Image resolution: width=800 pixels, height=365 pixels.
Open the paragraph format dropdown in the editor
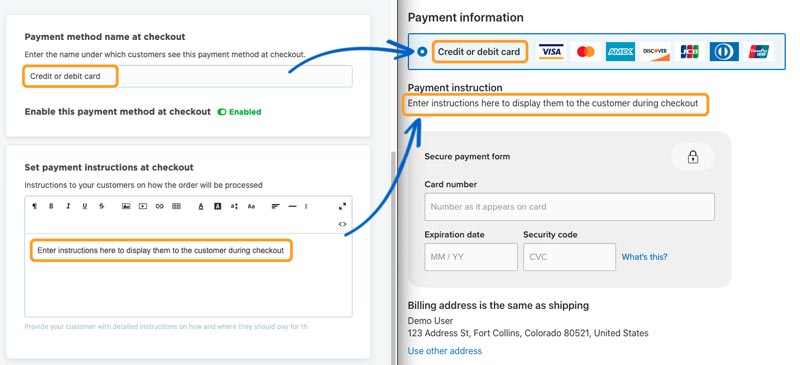[x=35, y=206]
